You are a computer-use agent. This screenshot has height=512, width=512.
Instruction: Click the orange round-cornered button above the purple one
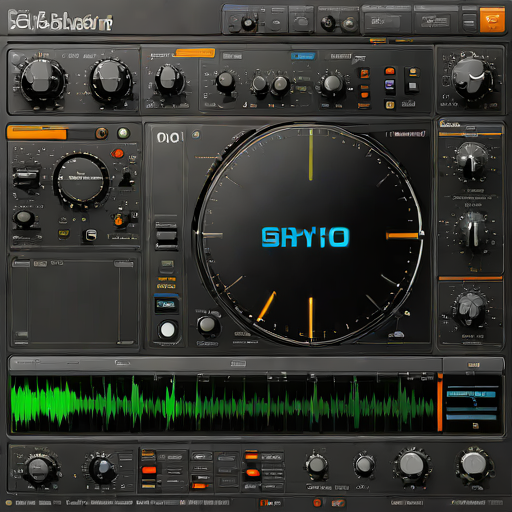390,71
